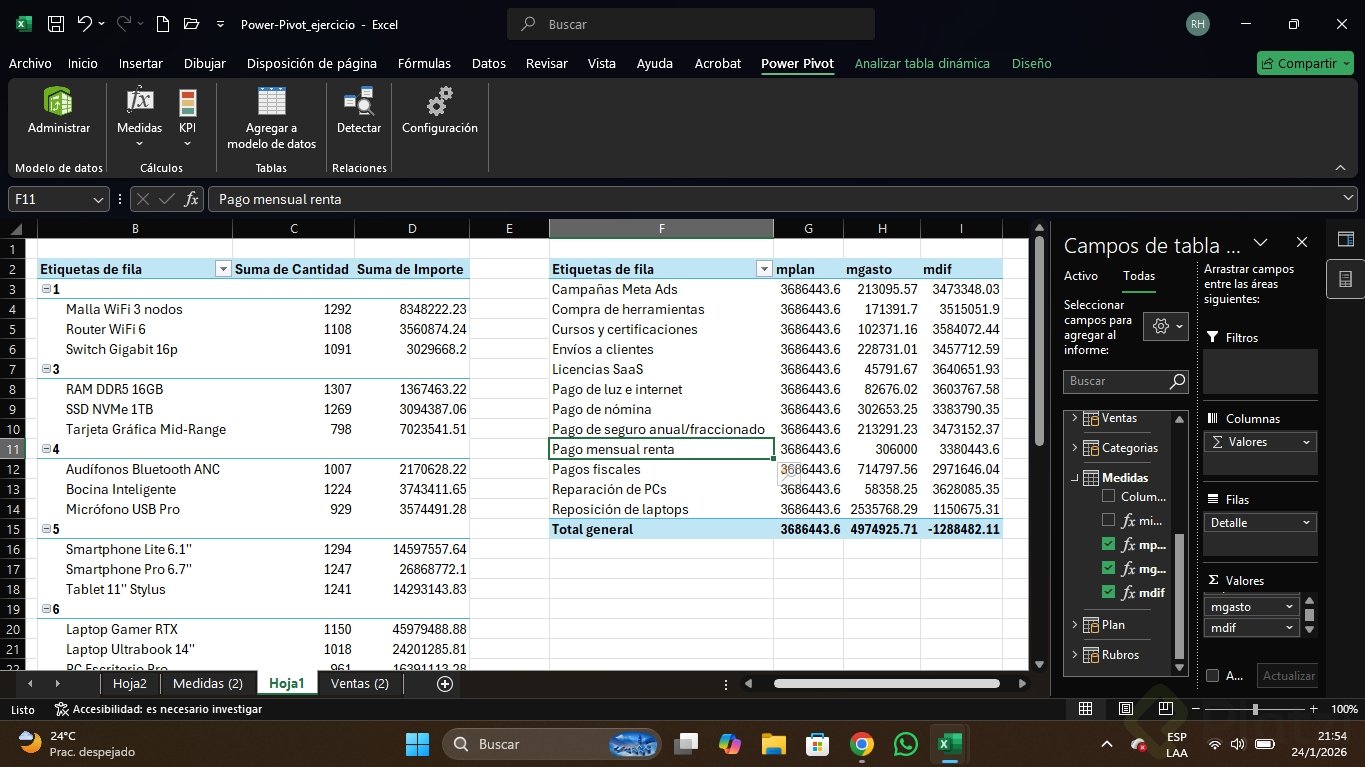This screenshot has width=1365, height=767.
Task: Open the Fórmulas ribbon tab
Action: (424, 63)
